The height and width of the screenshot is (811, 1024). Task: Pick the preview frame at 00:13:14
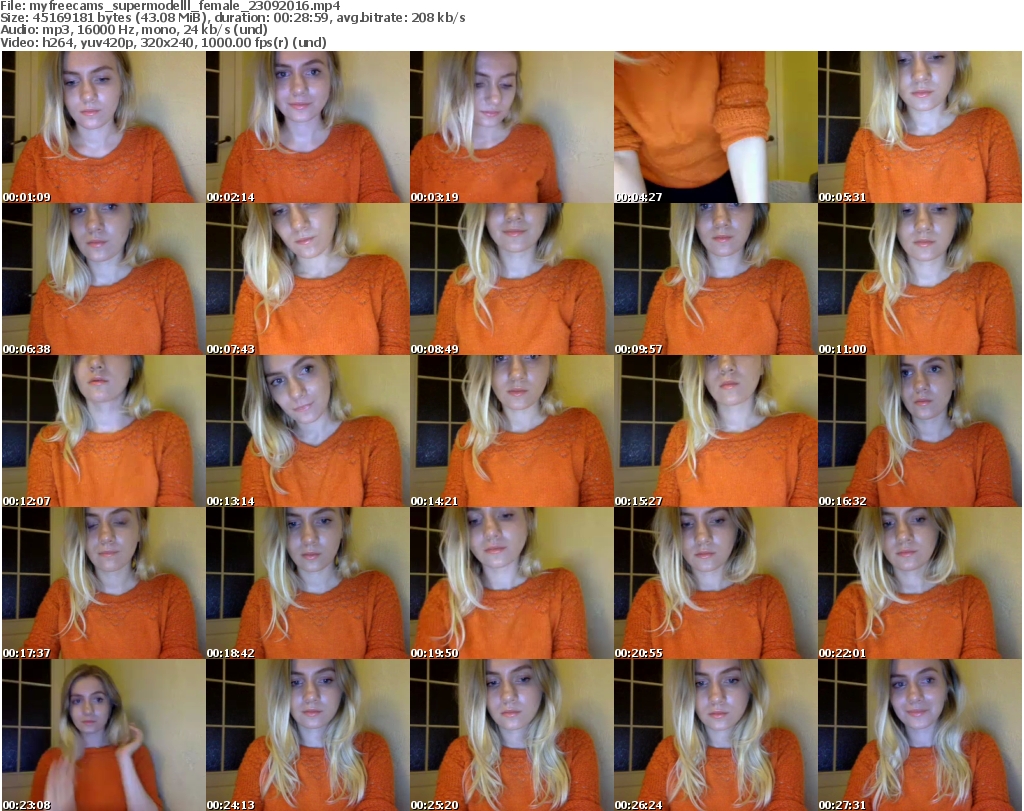point(308,431)
